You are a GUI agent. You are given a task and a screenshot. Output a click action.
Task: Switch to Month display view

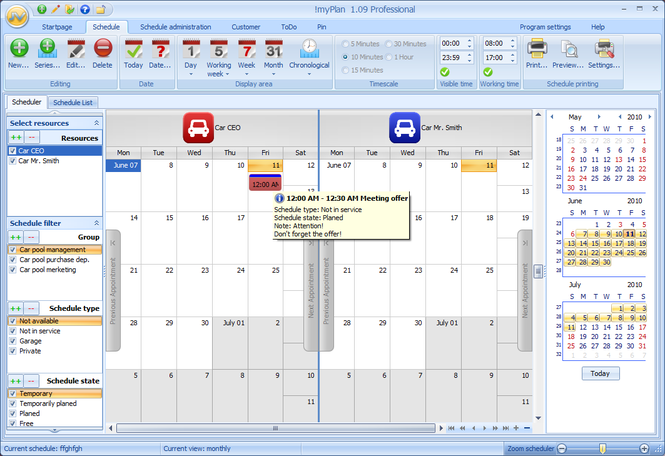(x=274, y=49)
